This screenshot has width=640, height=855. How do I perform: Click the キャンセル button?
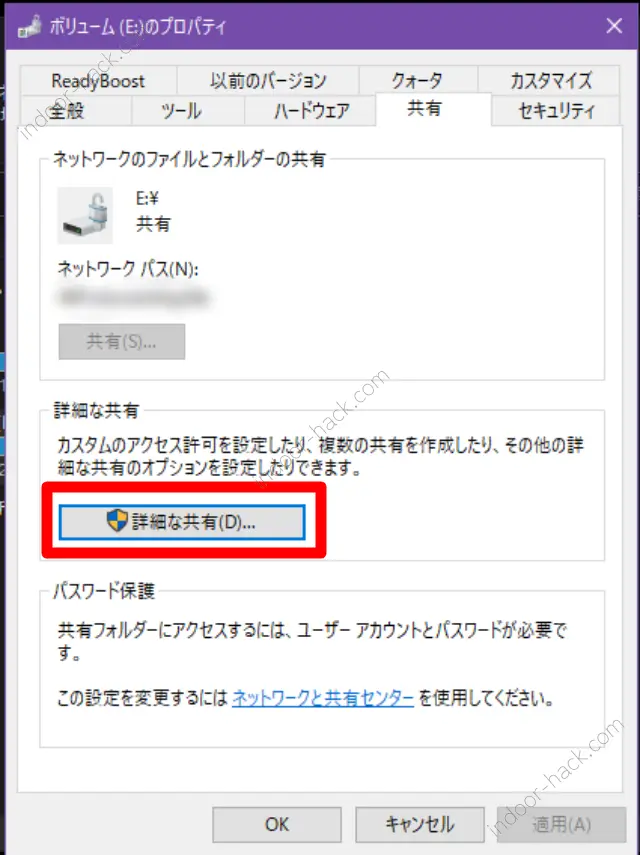pos(420,824)
